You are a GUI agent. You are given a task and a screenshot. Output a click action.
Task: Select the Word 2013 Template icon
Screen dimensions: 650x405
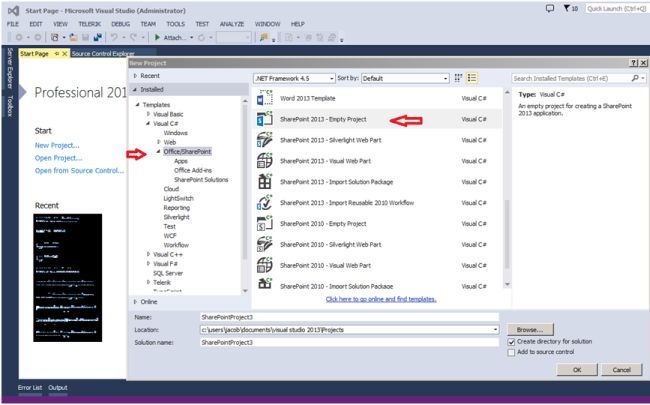point(264,98)
